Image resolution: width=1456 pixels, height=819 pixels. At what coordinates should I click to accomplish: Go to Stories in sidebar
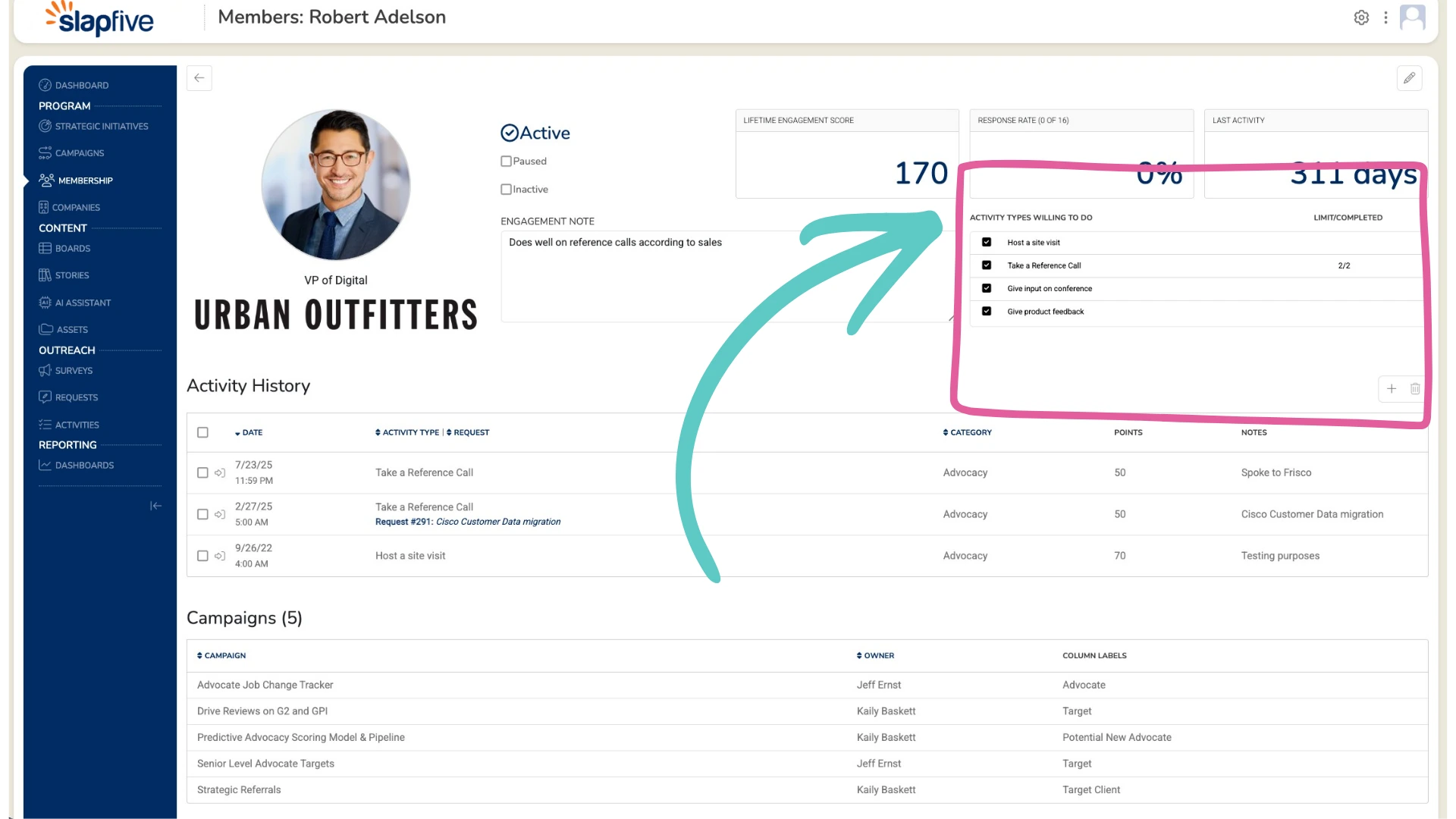(64, 275)
